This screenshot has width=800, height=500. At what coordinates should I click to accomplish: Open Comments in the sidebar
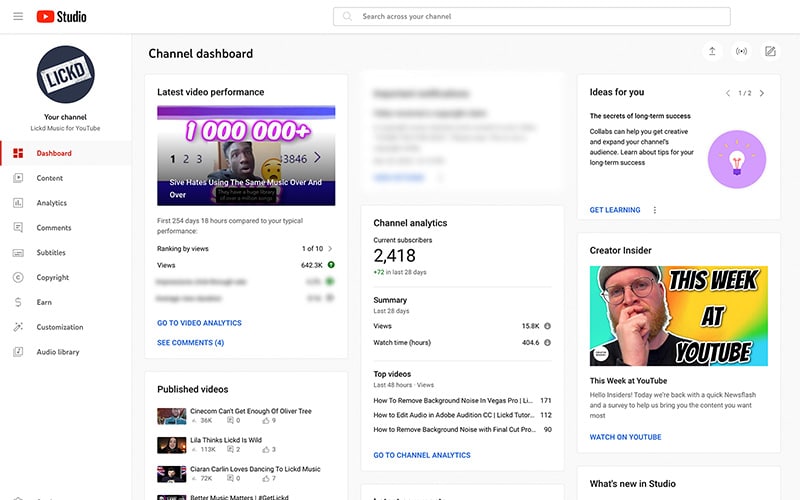pos(65,228)
